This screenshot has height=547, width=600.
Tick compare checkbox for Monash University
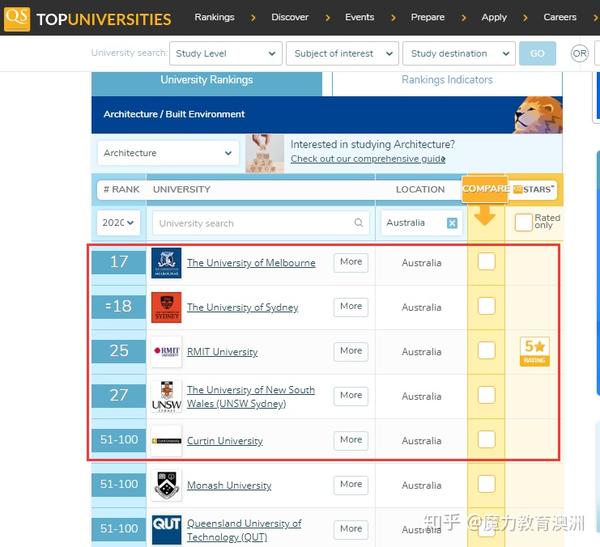click(486, 484)
